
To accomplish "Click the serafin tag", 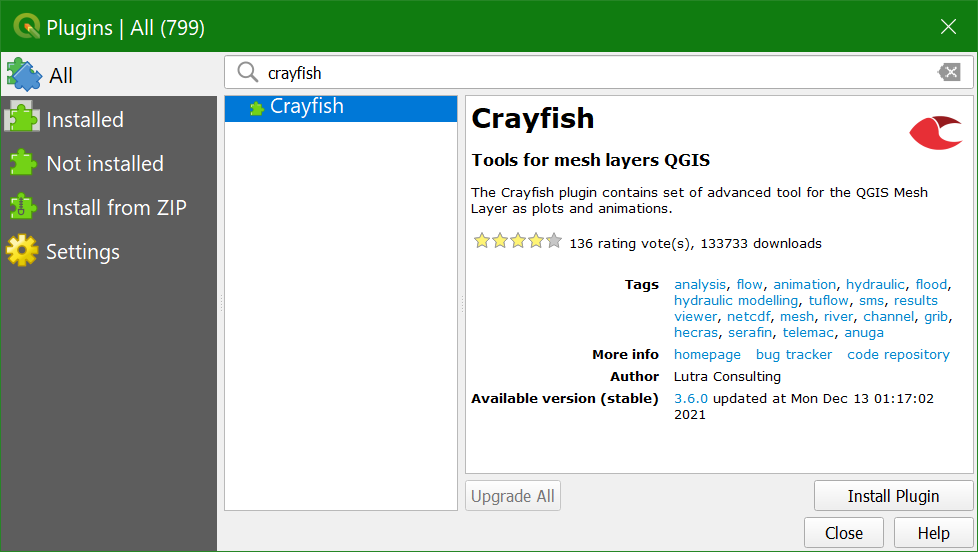I will [x=750, y=333].
